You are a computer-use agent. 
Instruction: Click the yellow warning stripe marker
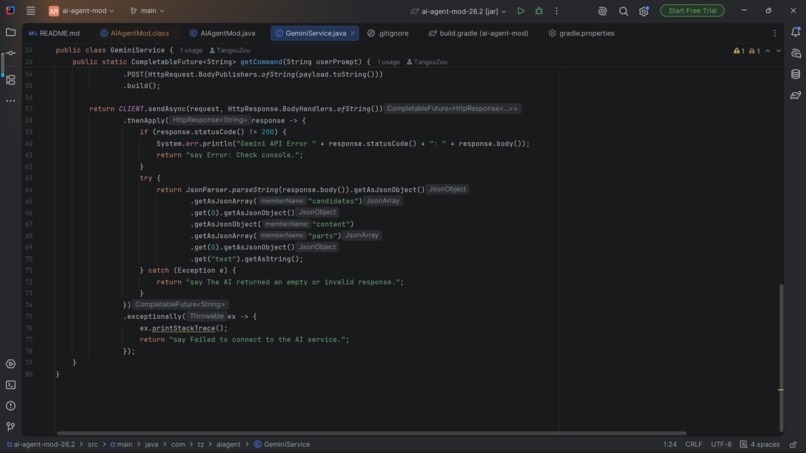pos(781,390)
